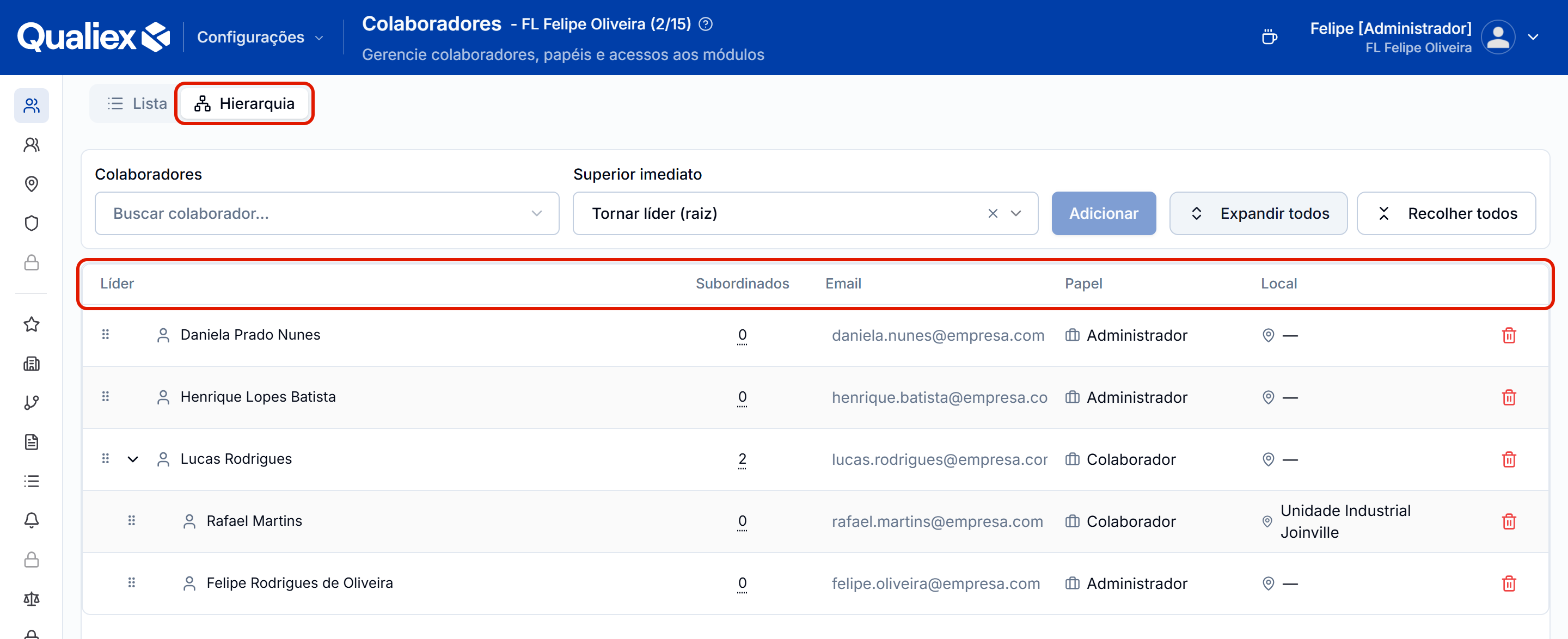Viewport: 1568px width, 639px height.
Task: Open the user account menu chevron
Action: 1533,37
